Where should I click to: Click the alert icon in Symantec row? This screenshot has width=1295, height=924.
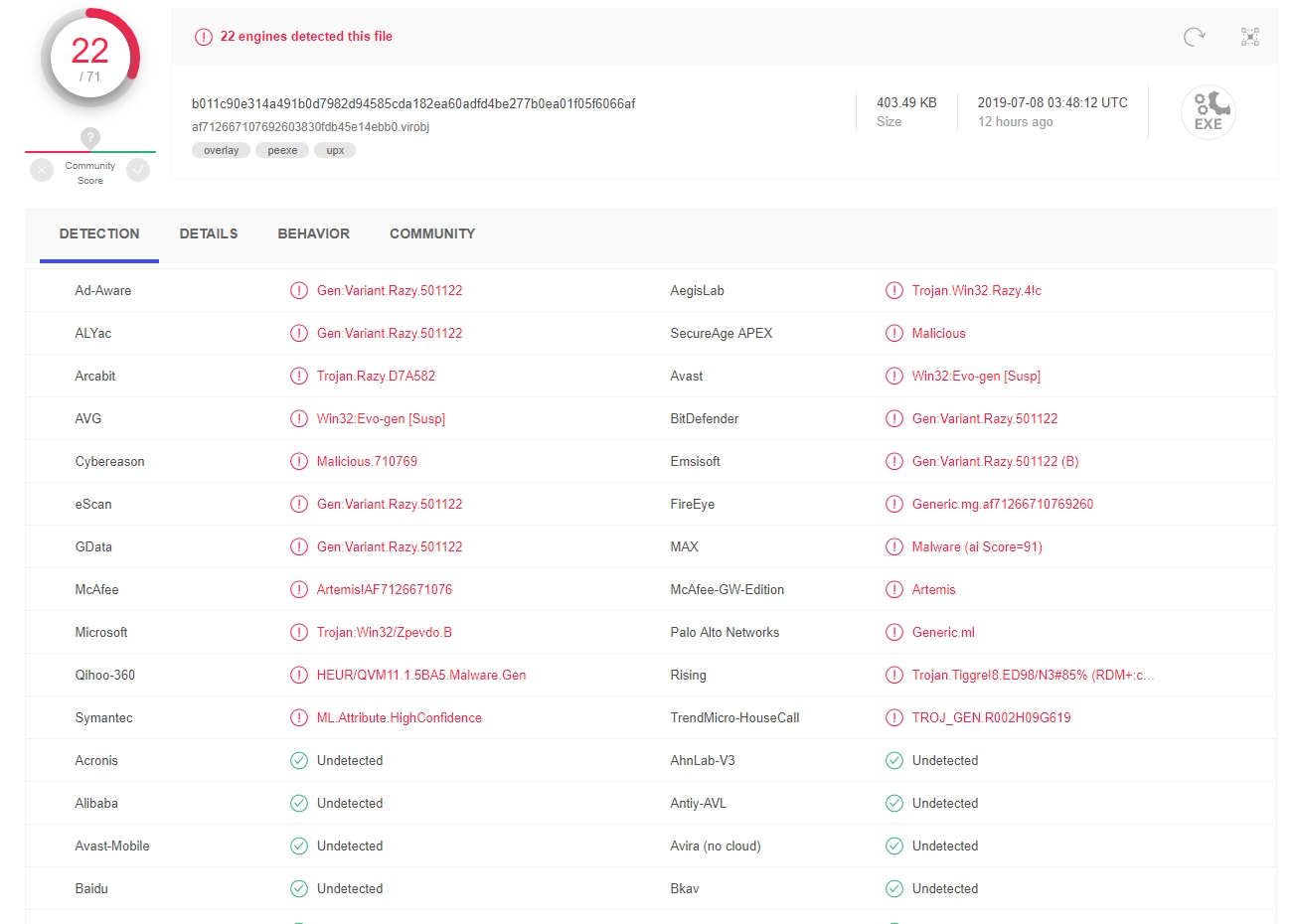click(x=299, y=717)
